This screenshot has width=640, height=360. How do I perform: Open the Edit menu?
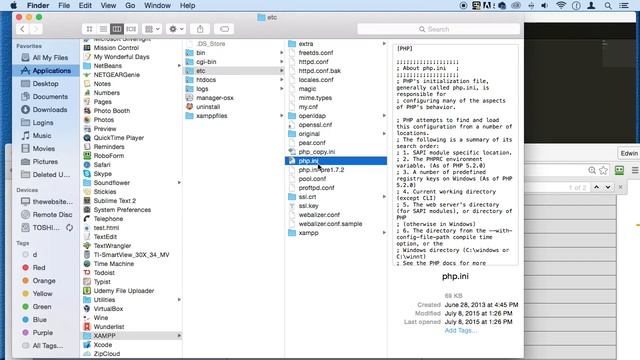pos(85,5)
